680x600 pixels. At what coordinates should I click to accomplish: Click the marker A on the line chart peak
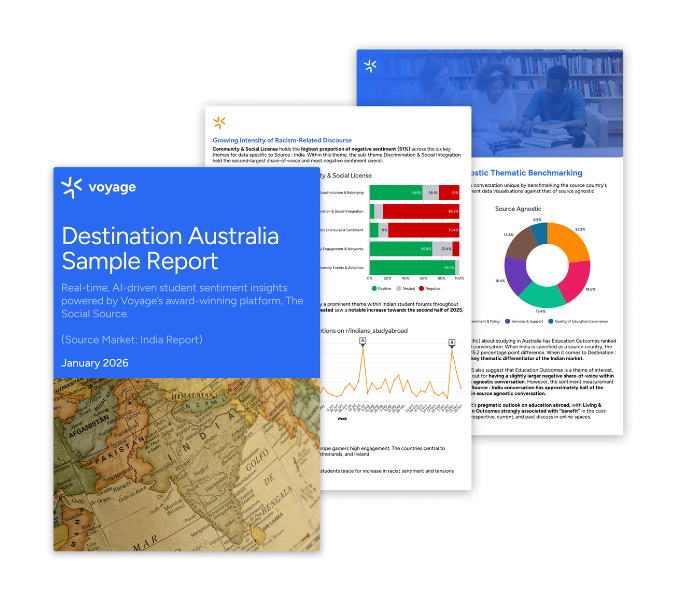click(363, 341)
